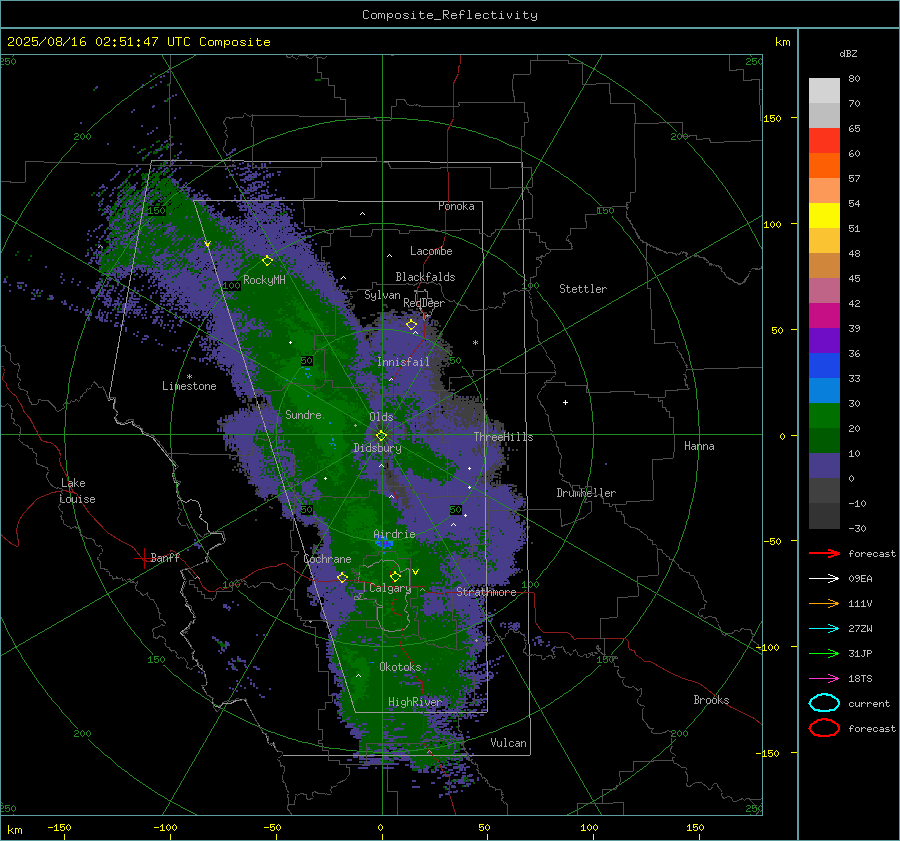Click the Stettler city label
The image size is (900, 841).
coord(583,289)
